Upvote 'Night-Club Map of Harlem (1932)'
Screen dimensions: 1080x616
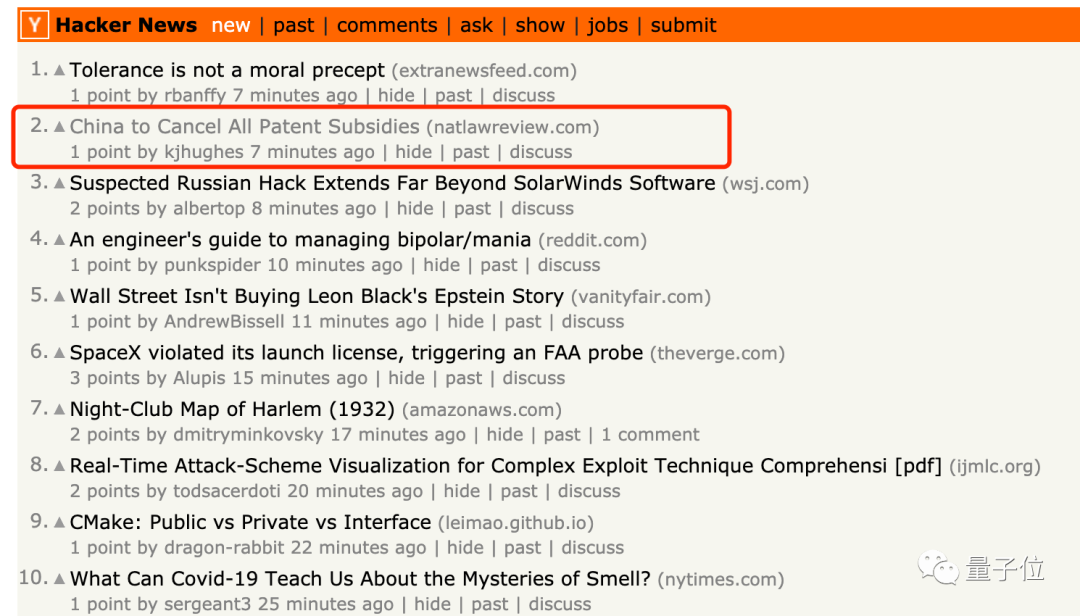pos(59,409)
